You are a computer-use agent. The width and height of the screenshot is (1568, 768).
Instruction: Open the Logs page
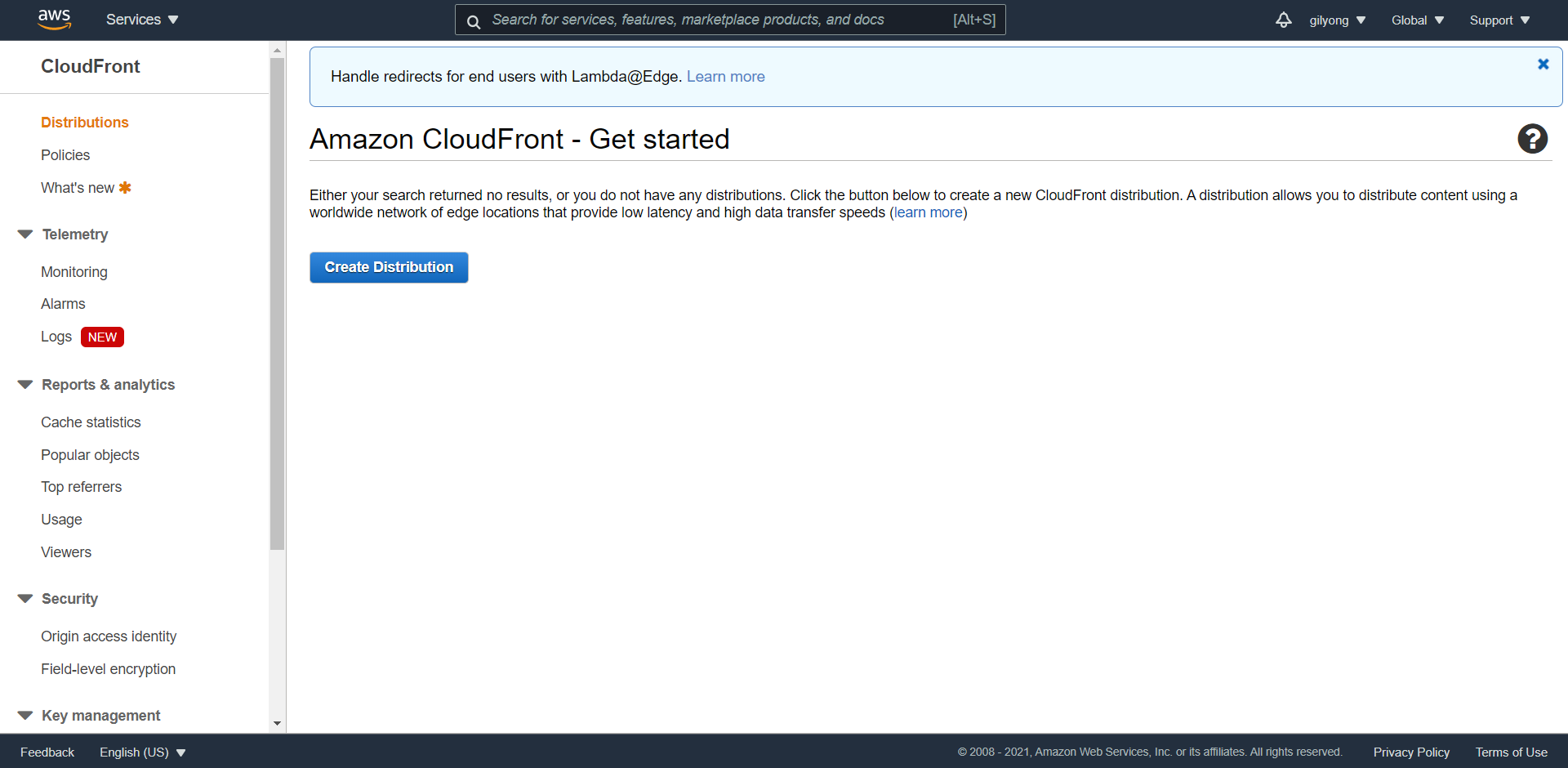tap(56, 337)
